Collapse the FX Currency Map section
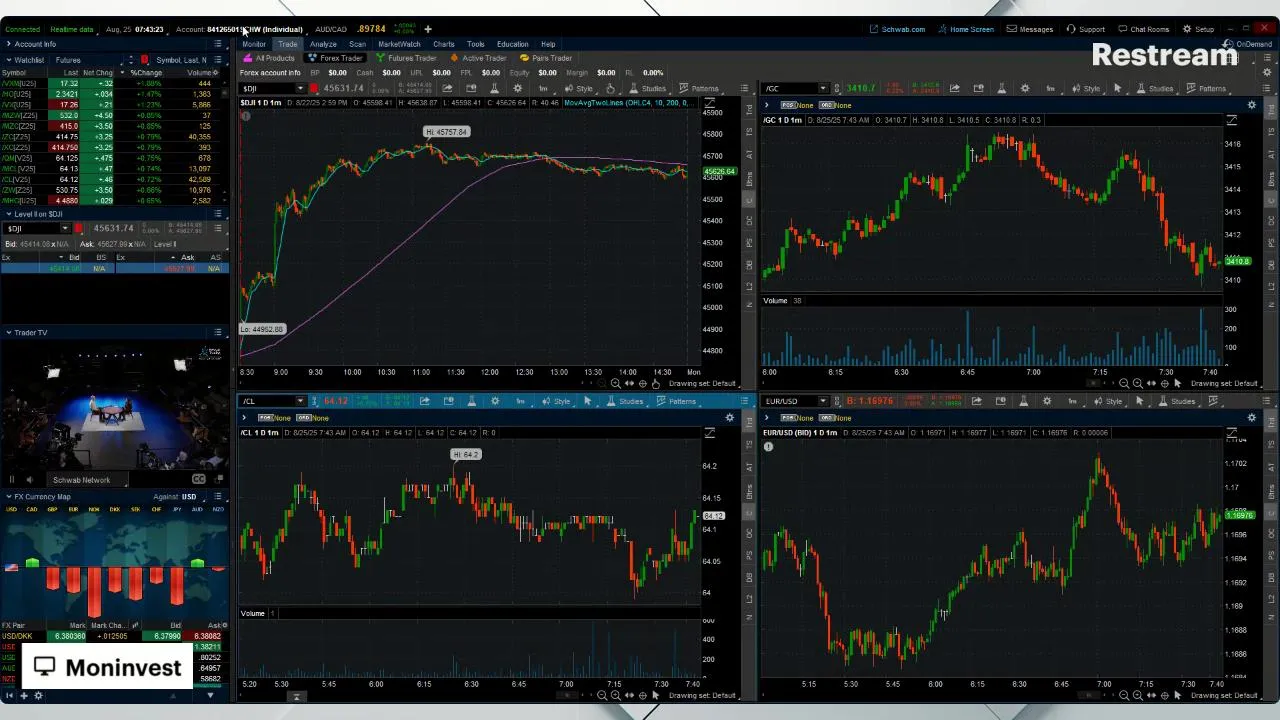The image size is (1280, 720). click(8, 496)
